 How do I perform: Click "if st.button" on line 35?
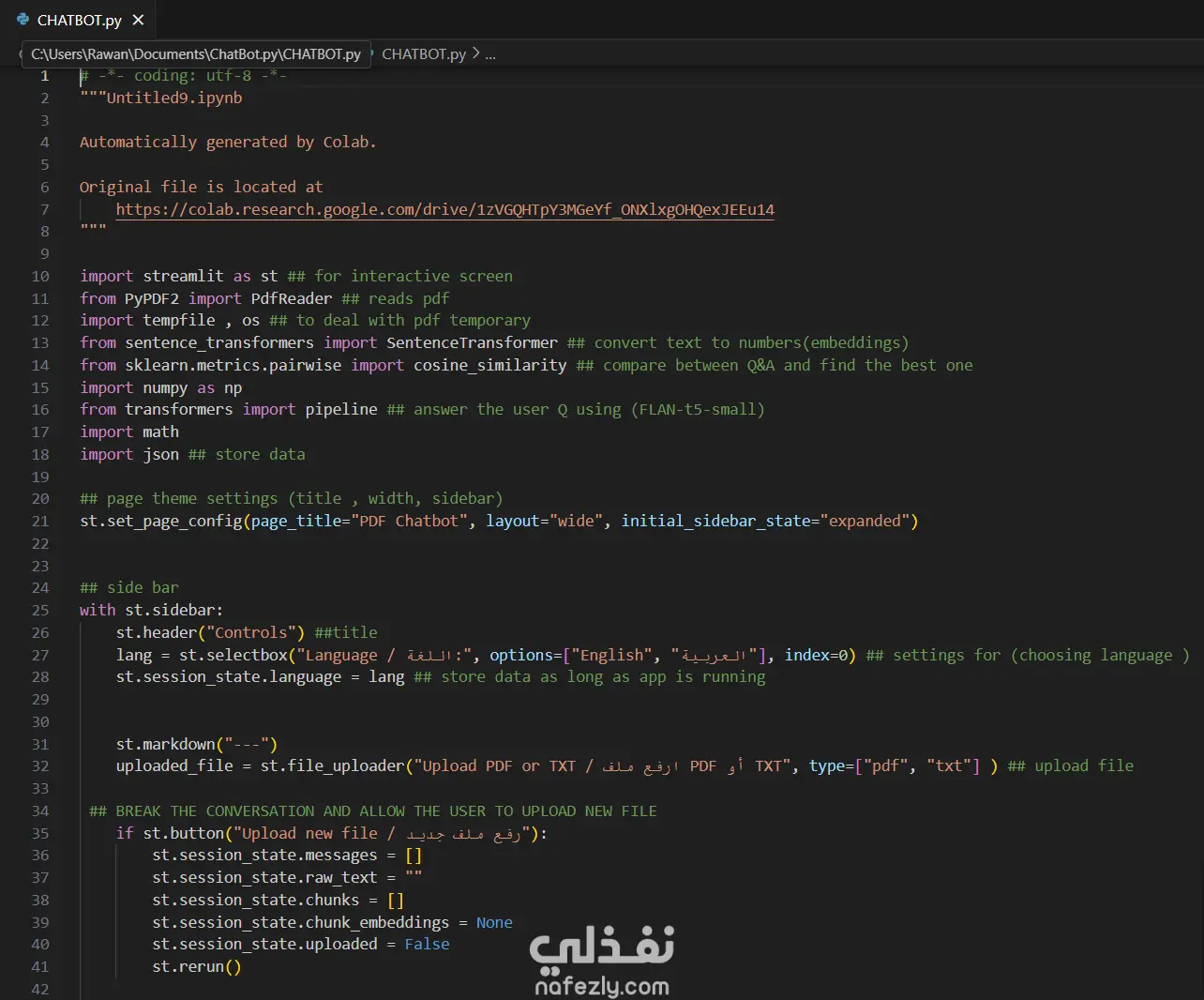pyautogui.click(x=171, y=834)
